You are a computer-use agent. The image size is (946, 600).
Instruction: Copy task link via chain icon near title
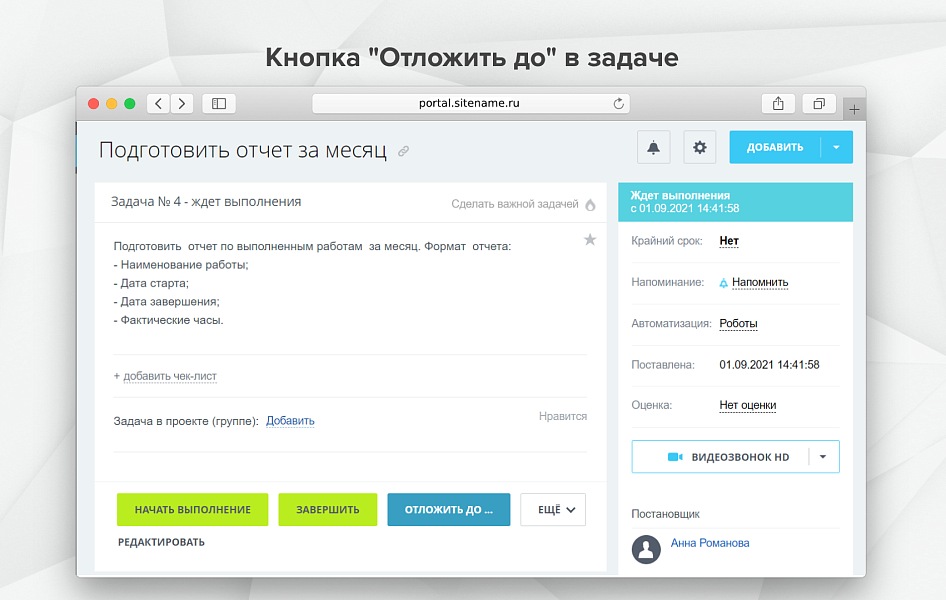[403, 150]
